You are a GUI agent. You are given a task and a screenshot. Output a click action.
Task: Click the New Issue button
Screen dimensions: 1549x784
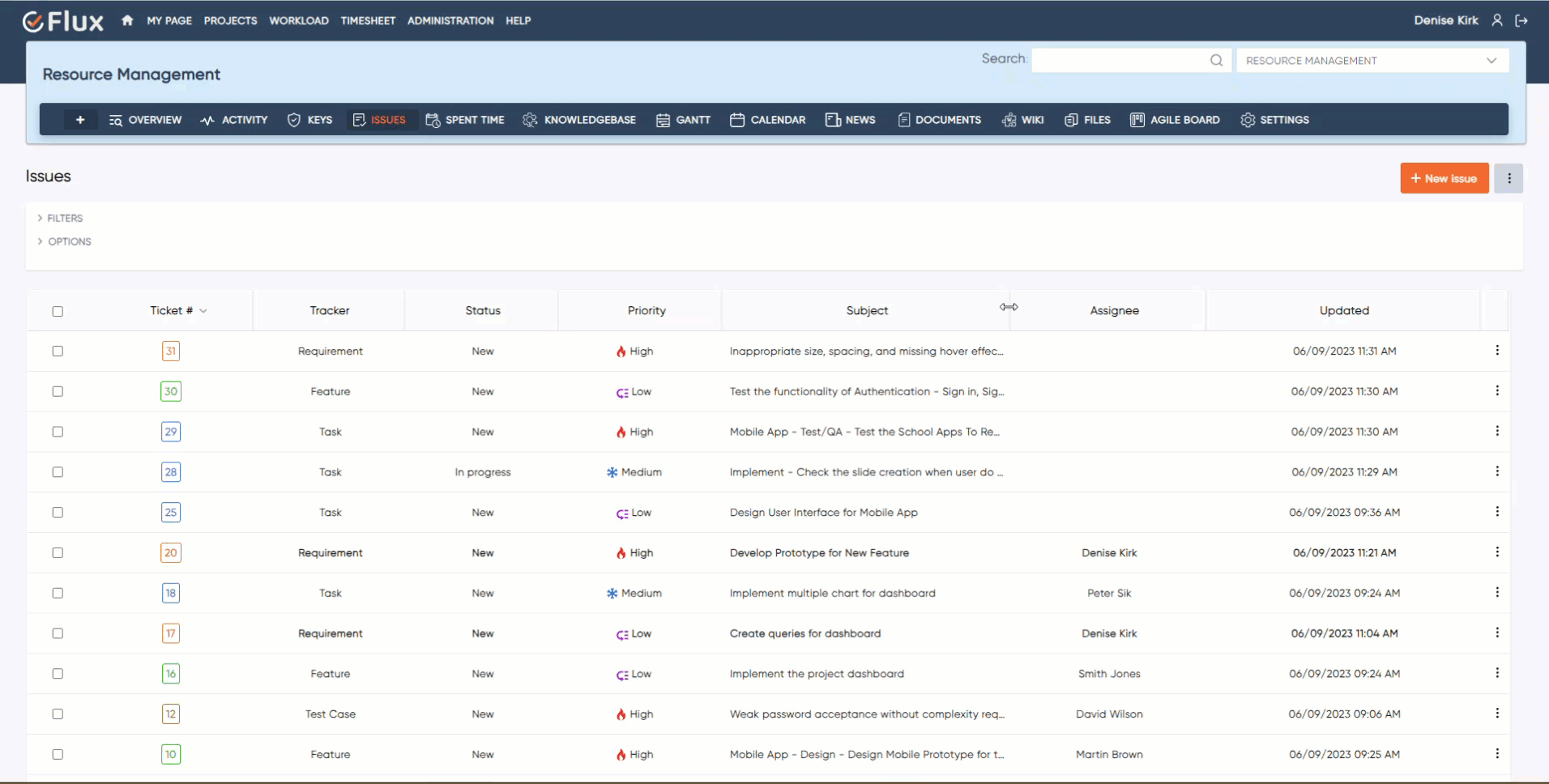point(1443,177)
